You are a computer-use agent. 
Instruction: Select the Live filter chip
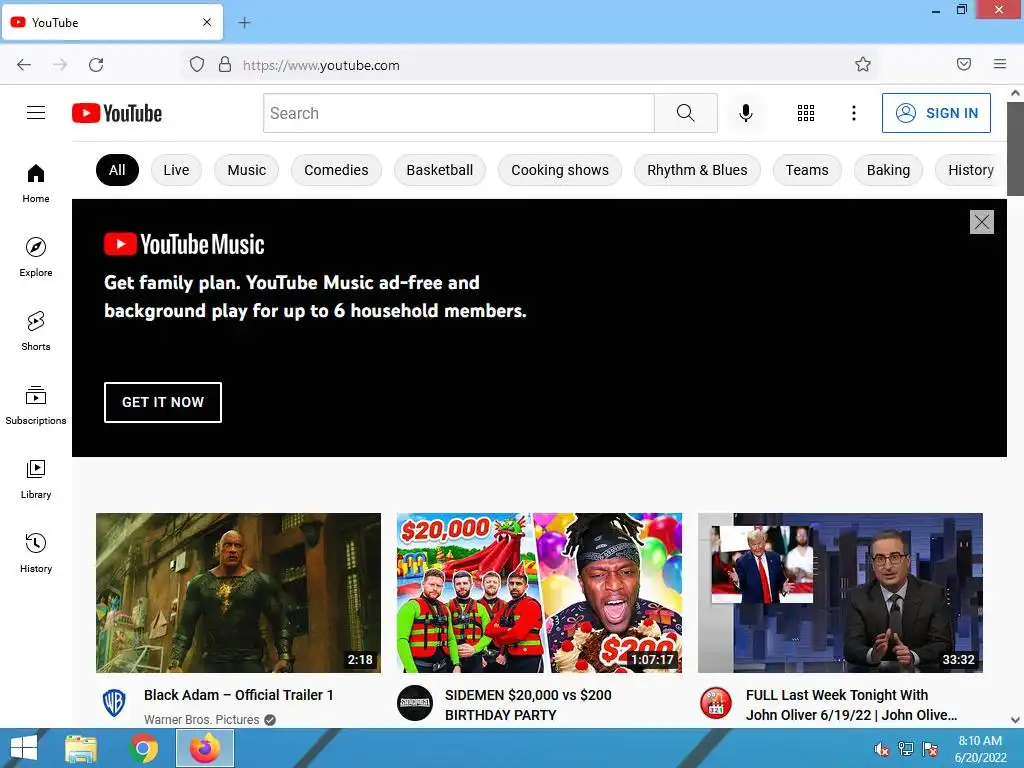pos(176,170)
